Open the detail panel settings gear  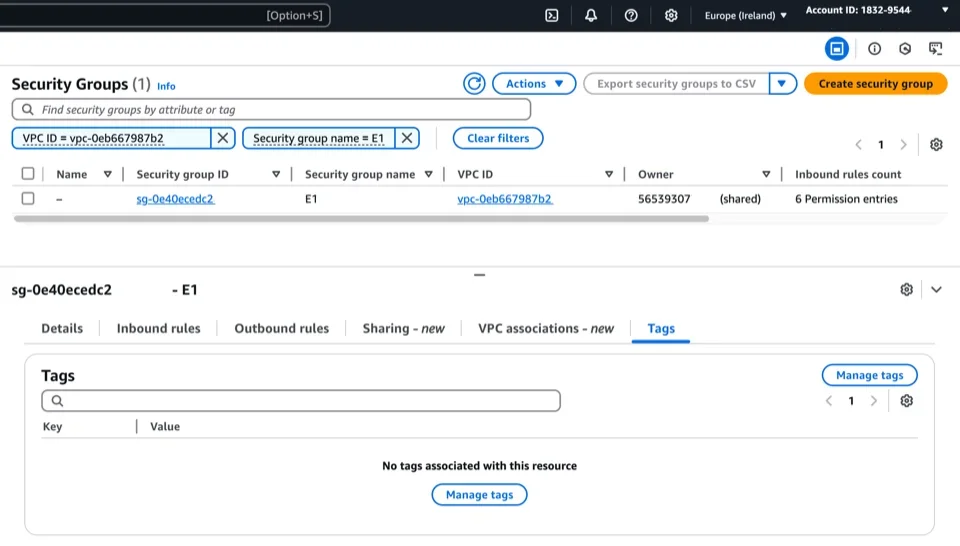coord(906,289)
